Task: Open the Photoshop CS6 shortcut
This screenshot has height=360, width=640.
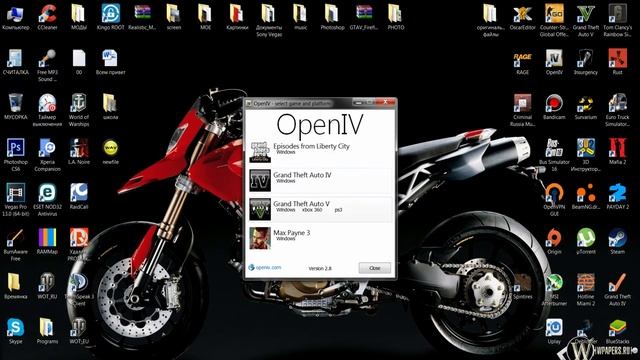Action: (x=16, y=155)
